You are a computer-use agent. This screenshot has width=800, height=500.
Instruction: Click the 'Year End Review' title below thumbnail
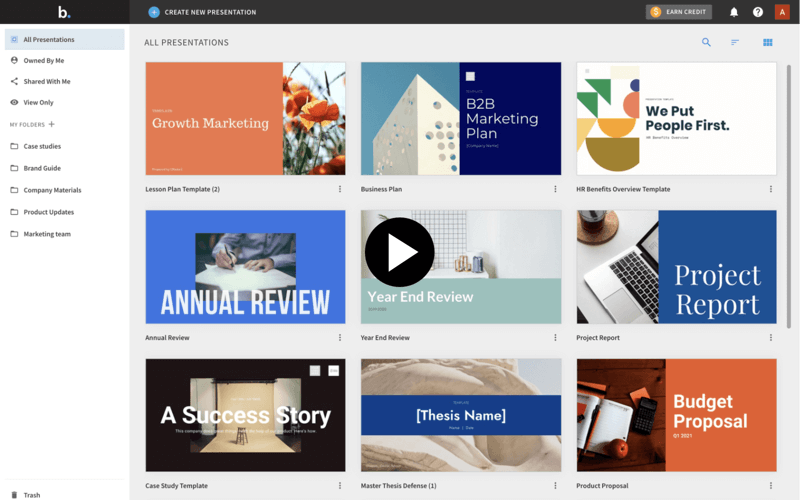[x=385, y=338]
